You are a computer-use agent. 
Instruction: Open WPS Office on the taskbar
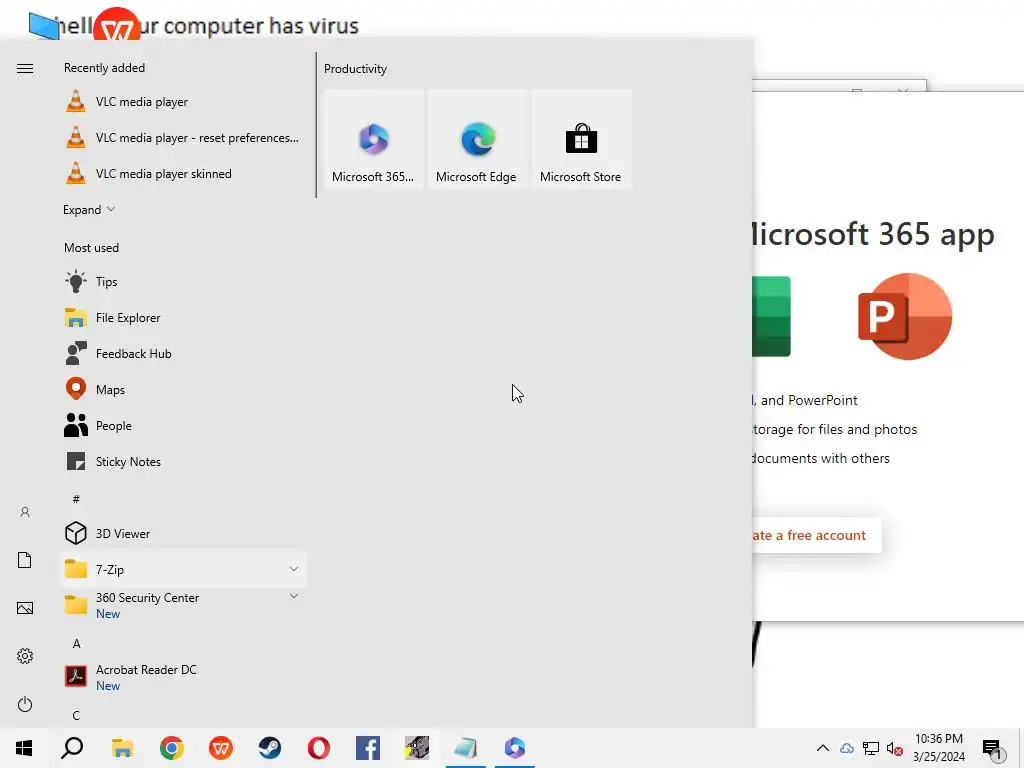coord(221,748)
